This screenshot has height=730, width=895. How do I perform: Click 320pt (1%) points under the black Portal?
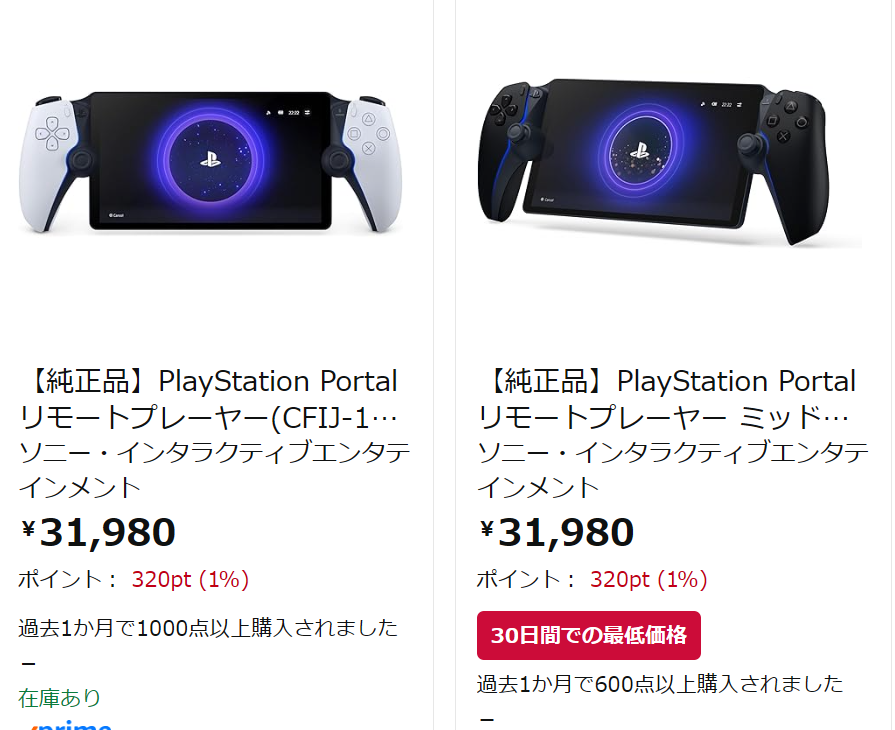648,579
